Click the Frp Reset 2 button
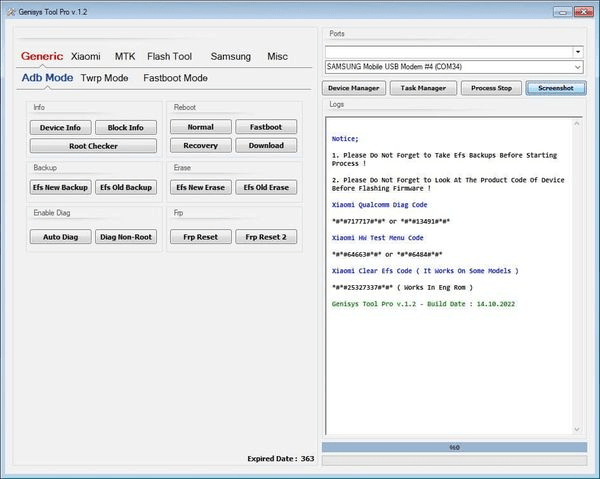The image size is (600, 479). pyautogui.click(x=266, y=237)
